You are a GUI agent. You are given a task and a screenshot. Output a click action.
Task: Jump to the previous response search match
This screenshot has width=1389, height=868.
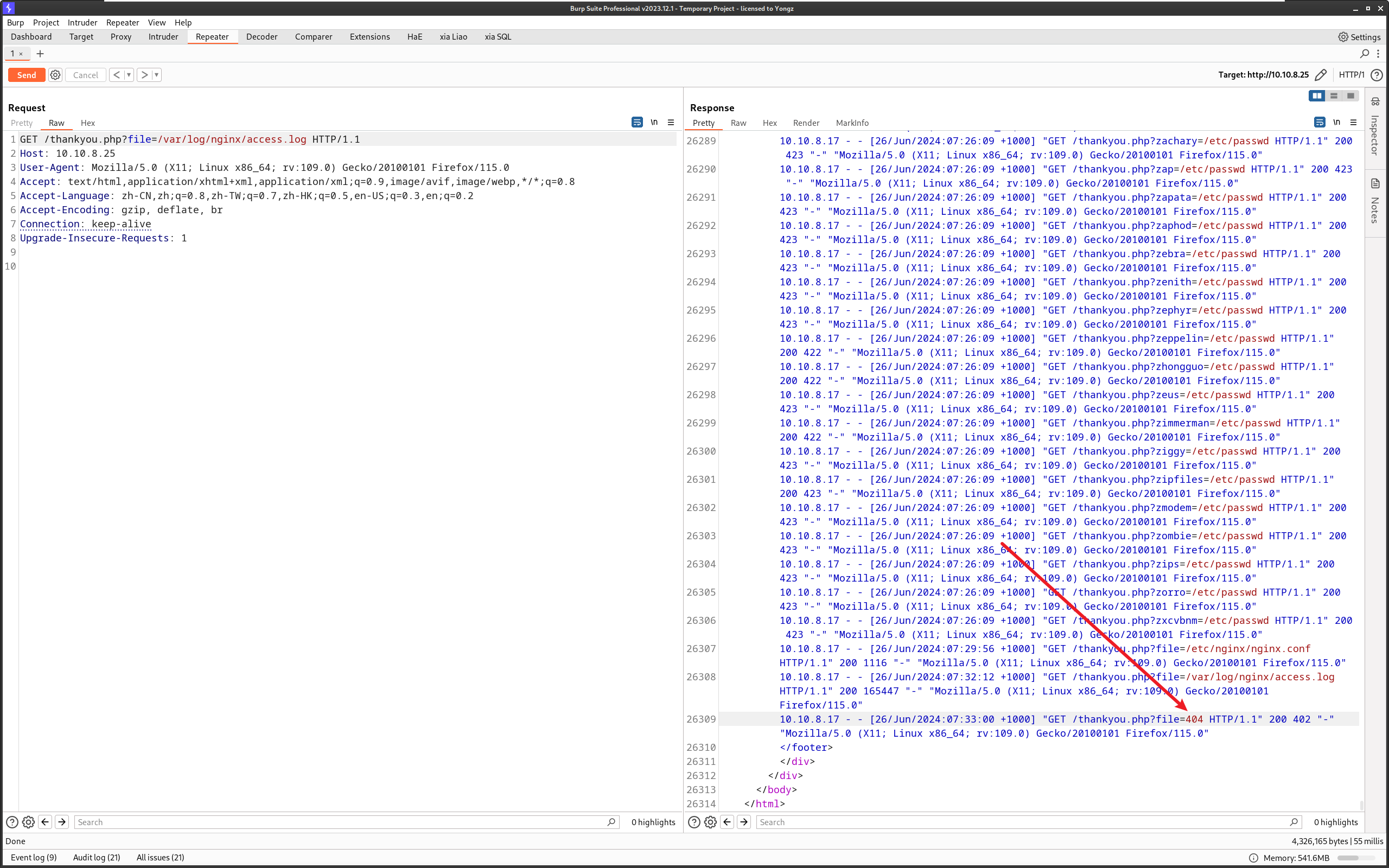[x=727, y=822]
